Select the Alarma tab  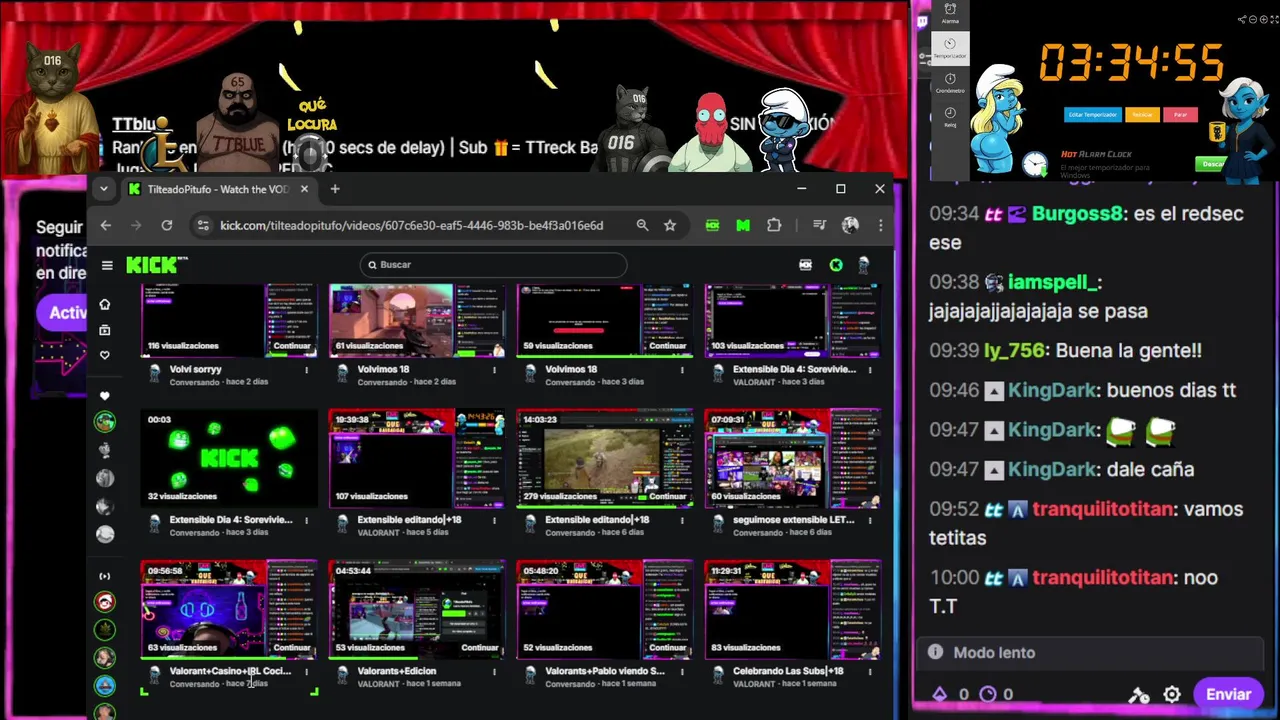click(950, 15)
